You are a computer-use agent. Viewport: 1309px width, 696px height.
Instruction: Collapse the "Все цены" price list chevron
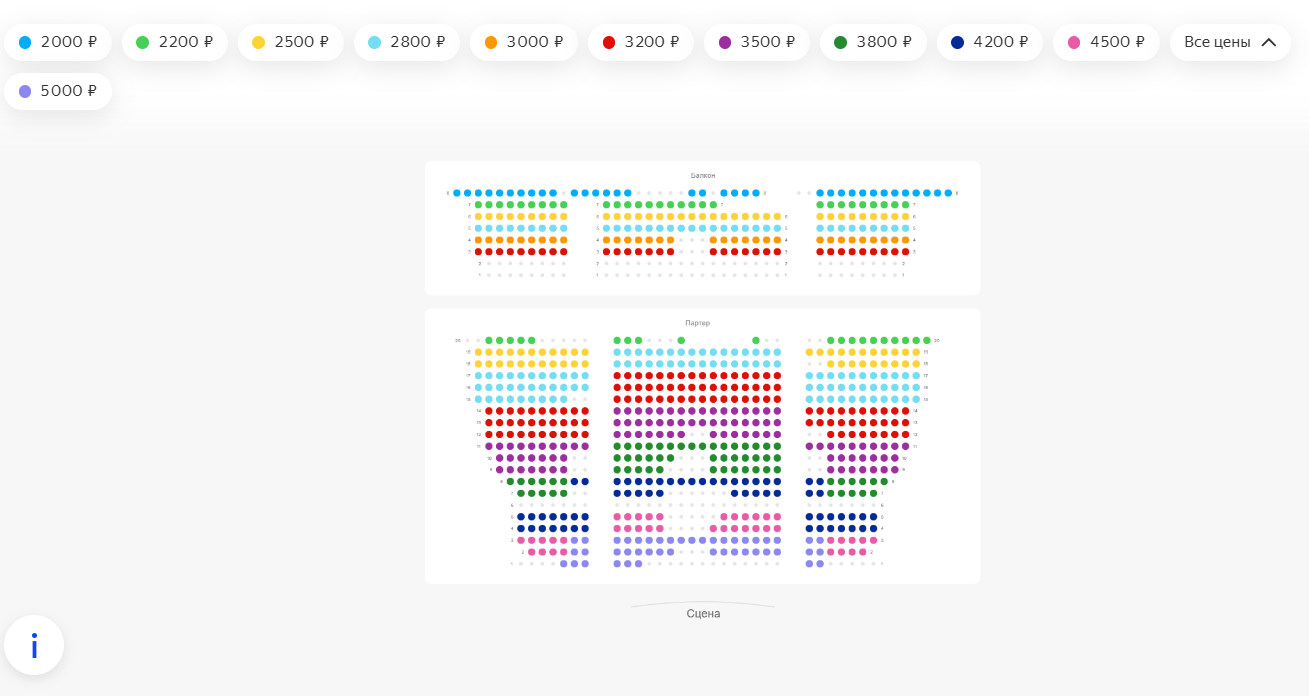[x=1269, y=42]
